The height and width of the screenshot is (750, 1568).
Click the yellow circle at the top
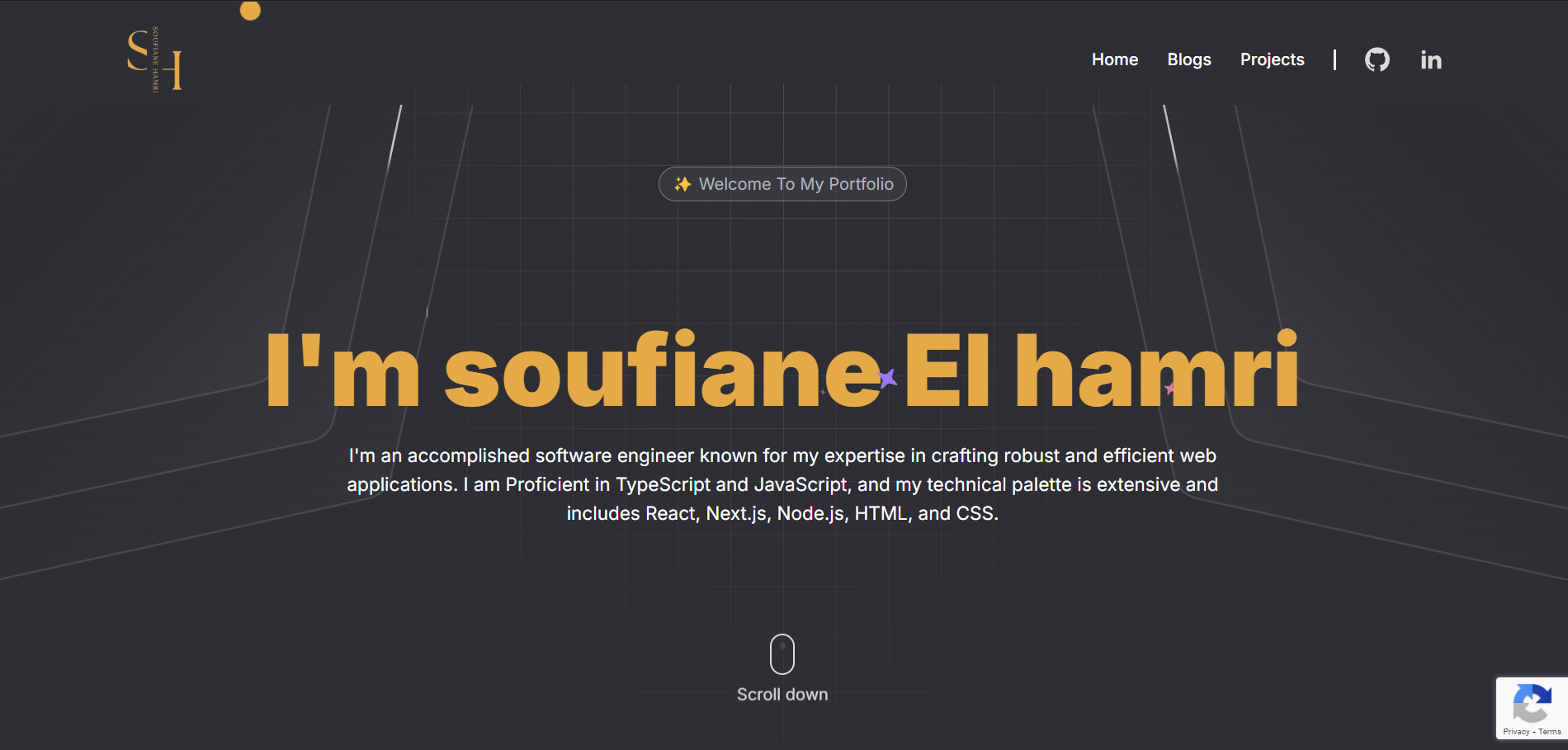(250, 10)
